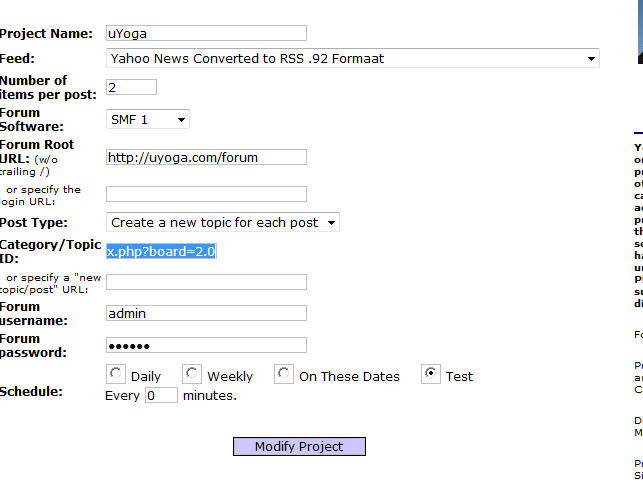Select the Daily schedule radio button

click(x=116, y=375)
